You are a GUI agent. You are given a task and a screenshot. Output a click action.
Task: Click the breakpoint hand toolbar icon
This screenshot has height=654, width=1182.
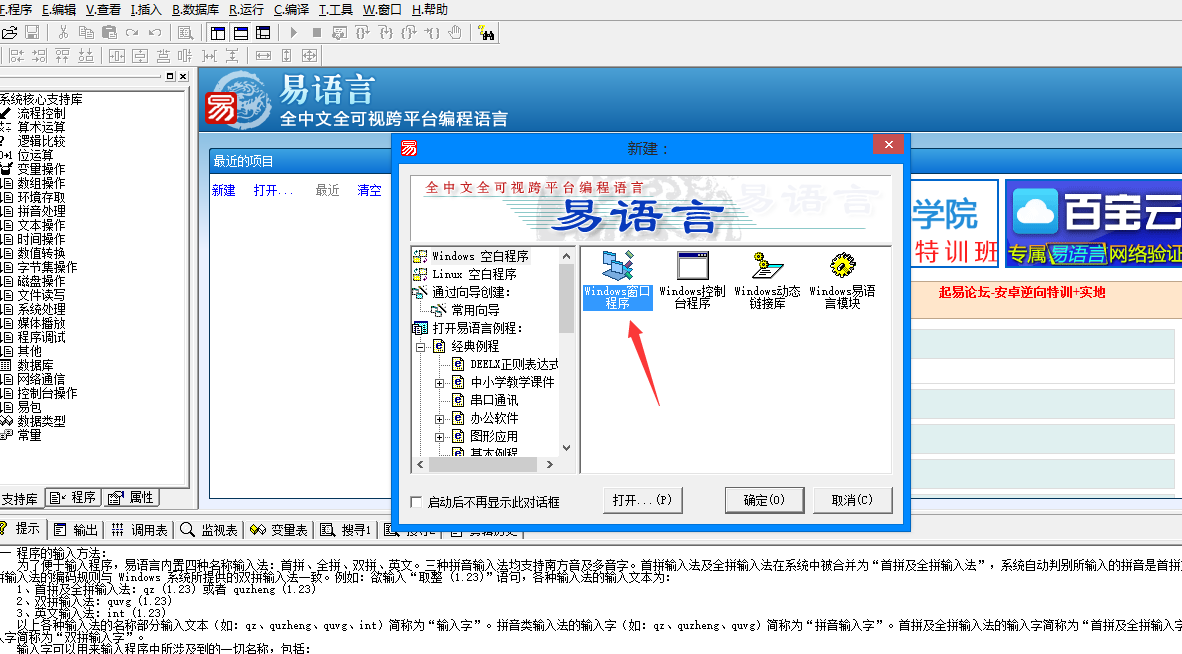(x=455, y=32)
